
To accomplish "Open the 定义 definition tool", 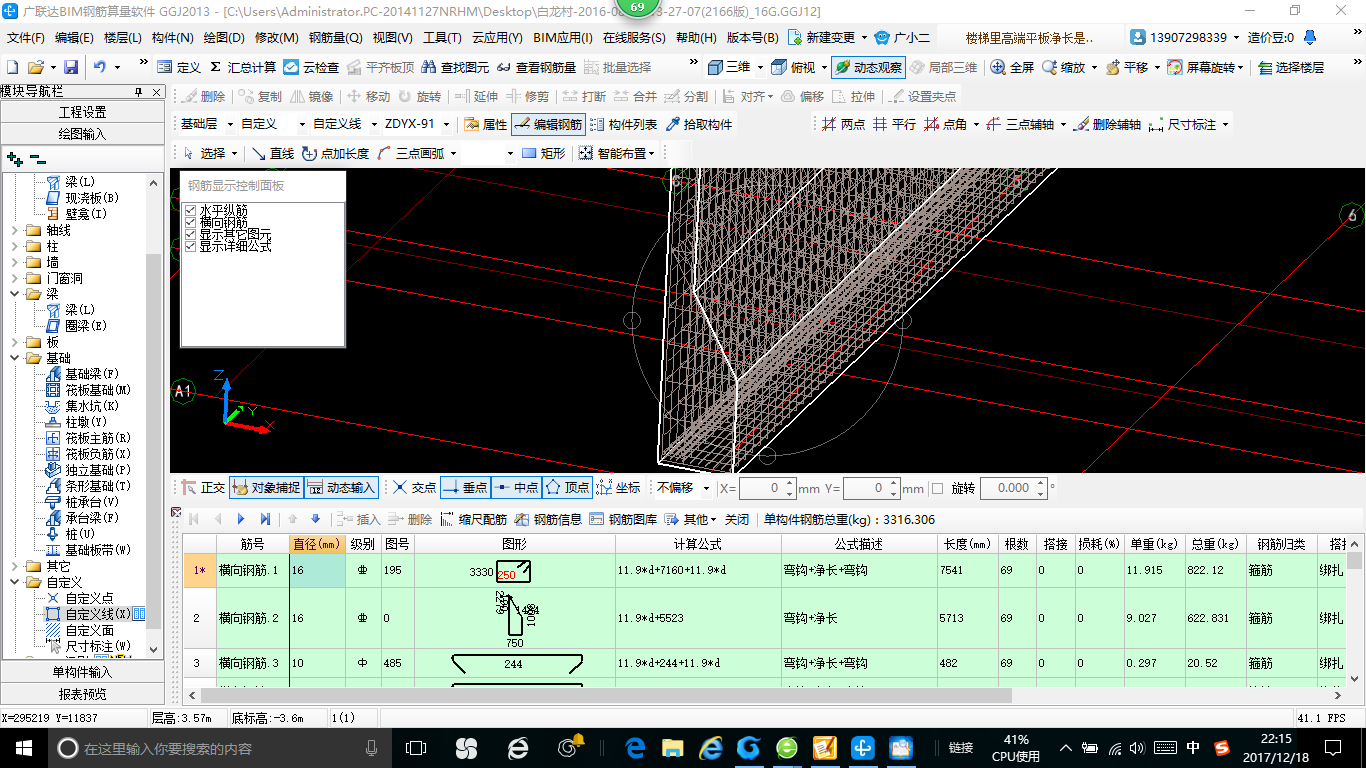I will (179, 67).
